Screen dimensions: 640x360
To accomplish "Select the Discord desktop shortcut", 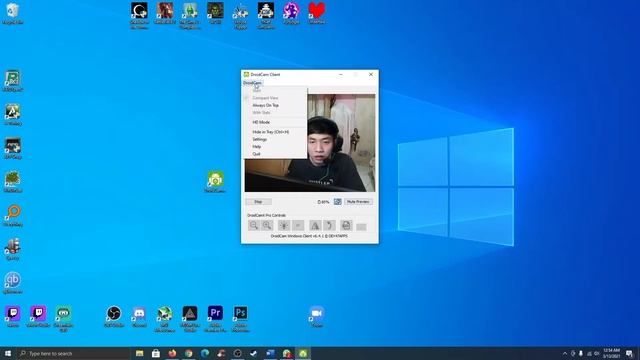I will click(x=139, y=317).
